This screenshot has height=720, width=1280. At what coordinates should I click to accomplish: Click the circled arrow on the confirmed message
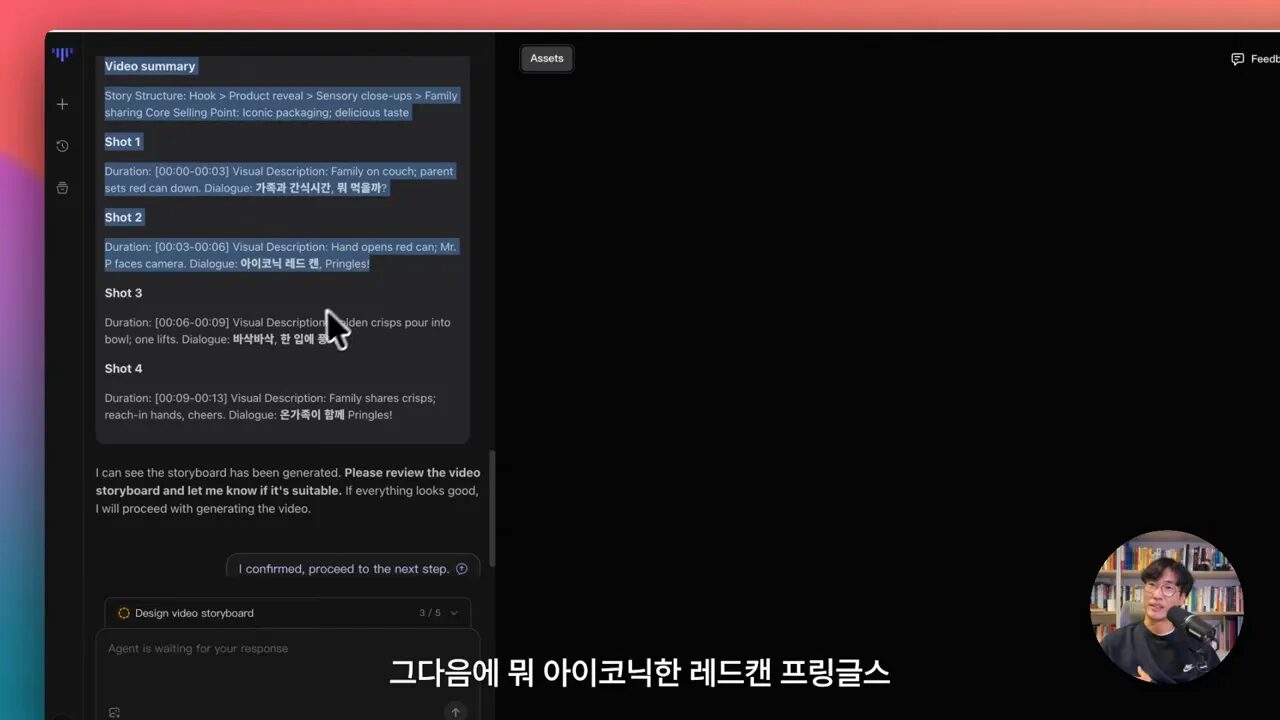[x=461, y=568]
